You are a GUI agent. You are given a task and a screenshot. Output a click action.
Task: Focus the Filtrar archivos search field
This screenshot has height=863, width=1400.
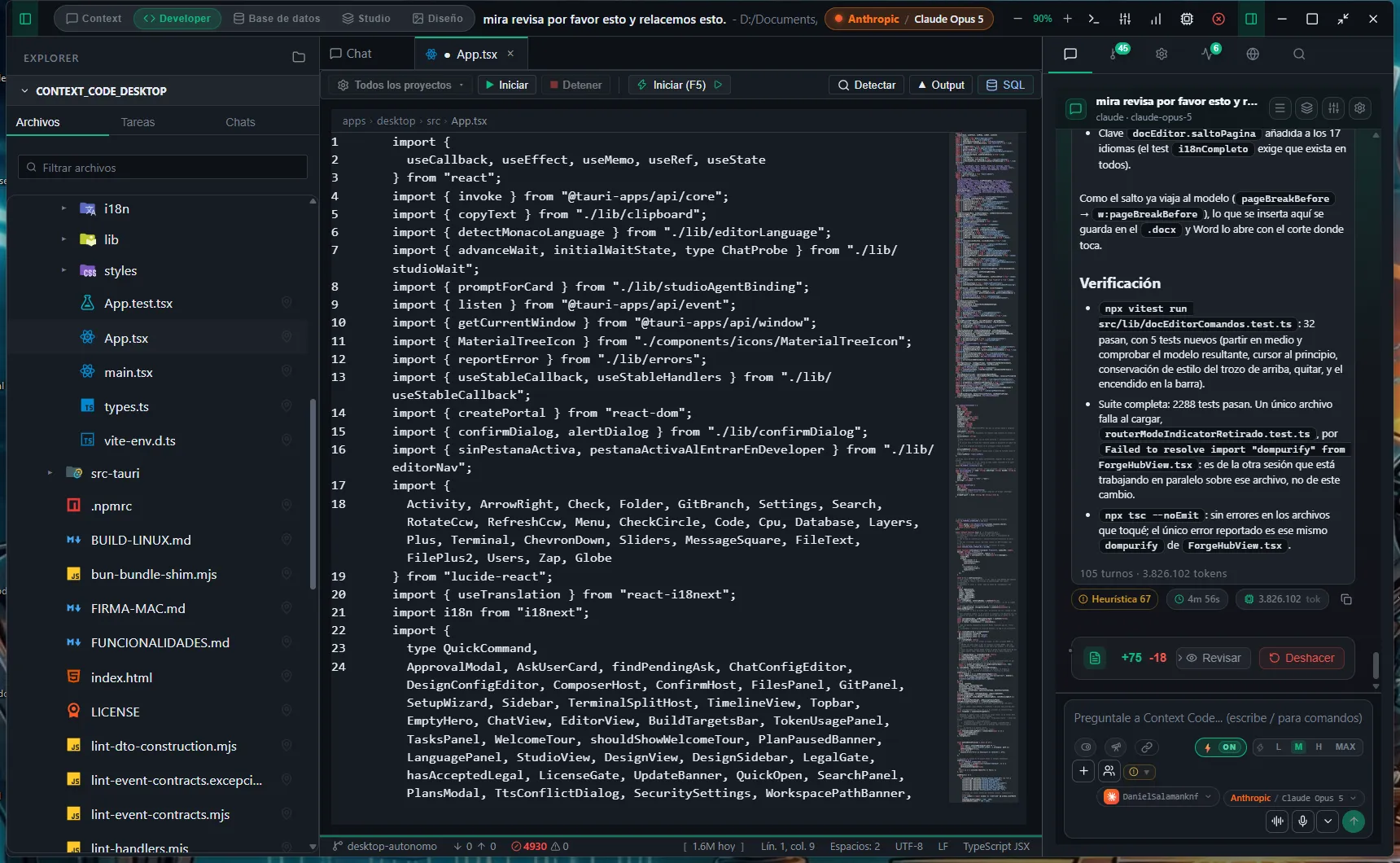click(x=163, y=168)
